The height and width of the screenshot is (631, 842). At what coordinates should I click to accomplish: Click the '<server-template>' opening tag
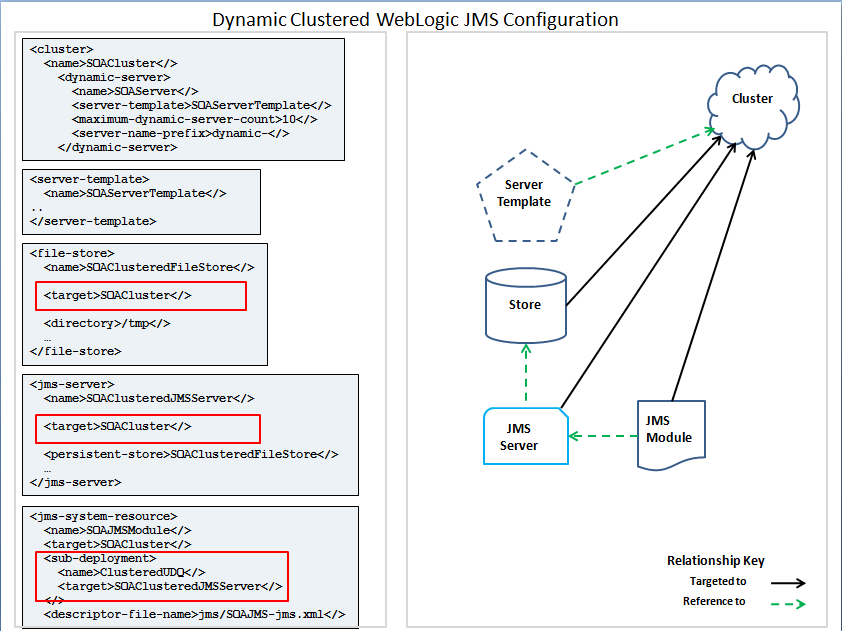[x=89, y=179]
